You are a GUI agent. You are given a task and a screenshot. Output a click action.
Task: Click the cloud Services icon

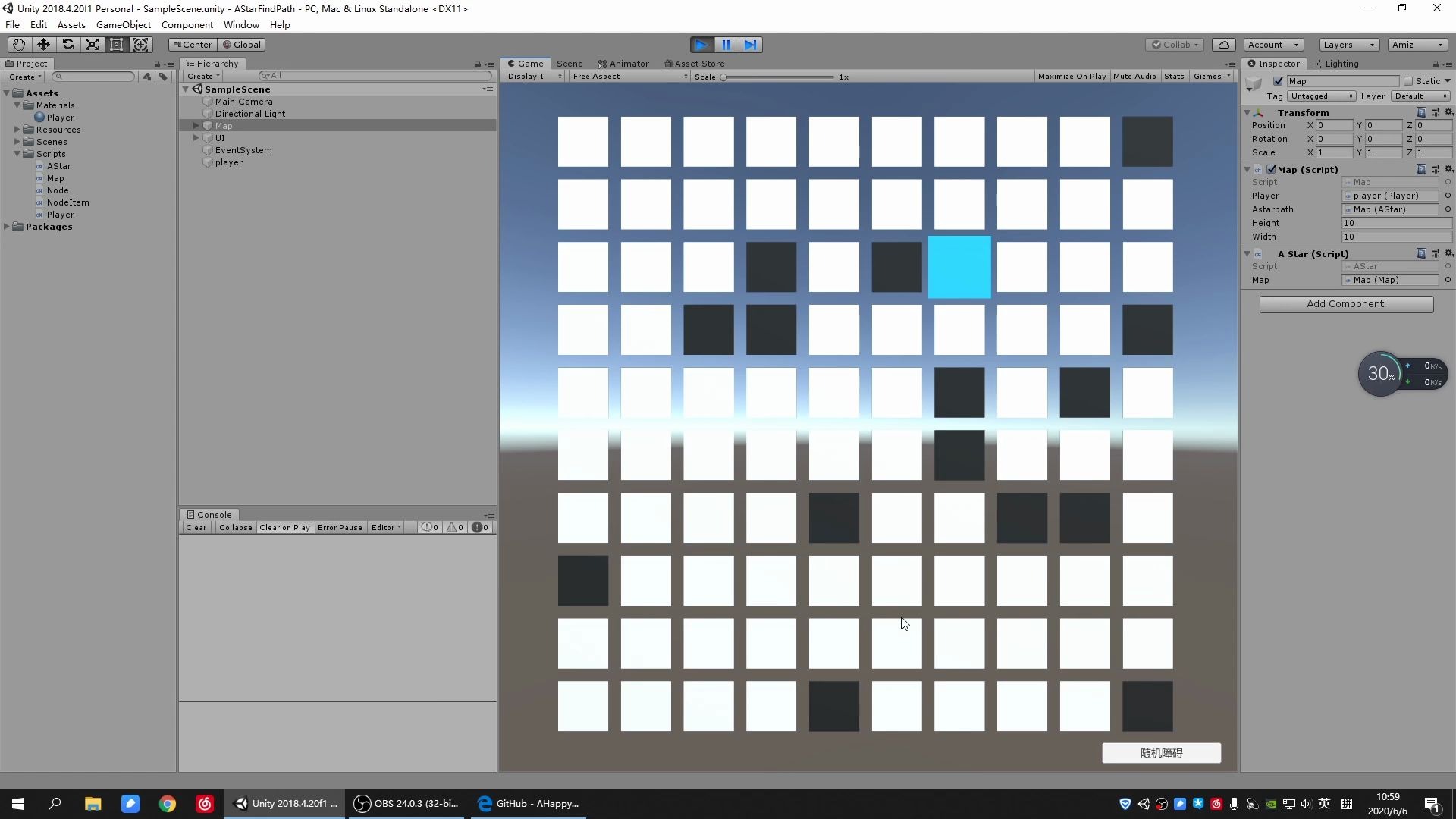tap(1223, 45)
